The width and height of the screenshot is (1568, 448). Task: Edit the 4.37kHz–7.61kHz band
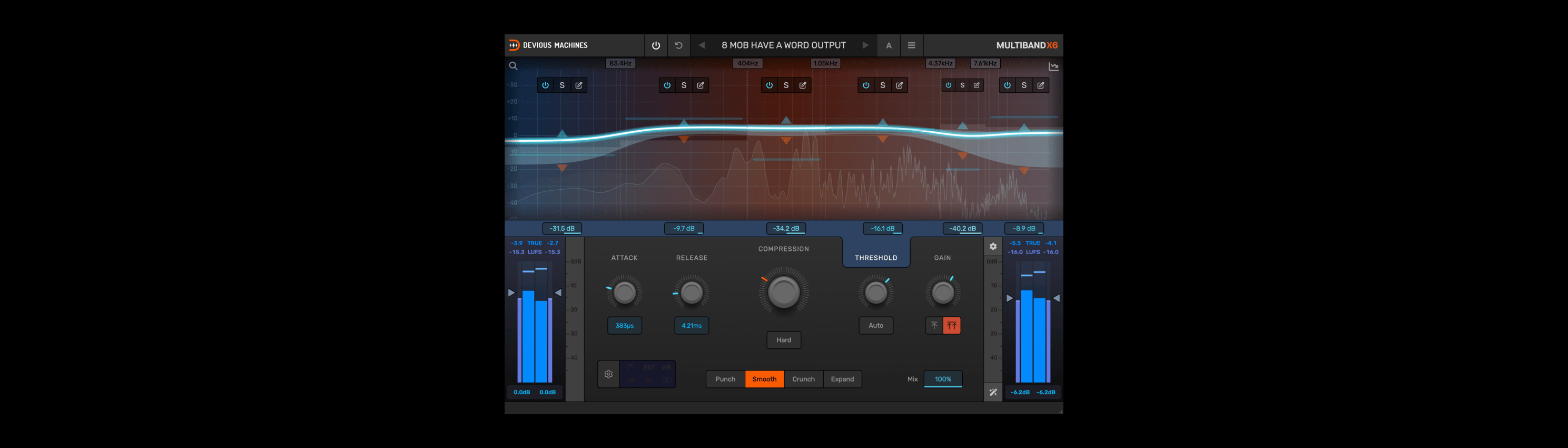tap(977, 86)
